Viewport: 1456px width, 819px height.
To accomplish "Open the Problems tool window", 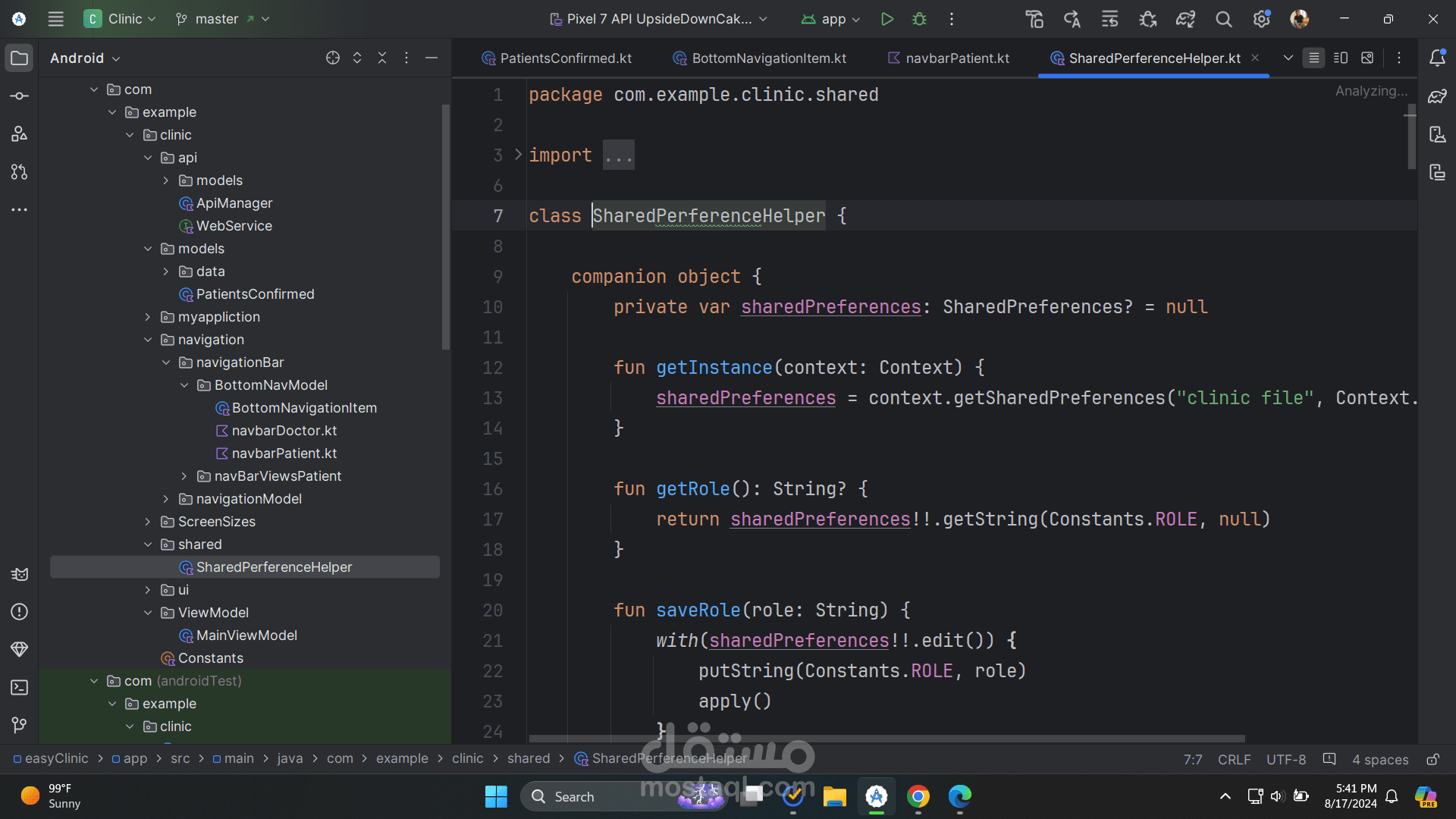I will tap(20, 612).
